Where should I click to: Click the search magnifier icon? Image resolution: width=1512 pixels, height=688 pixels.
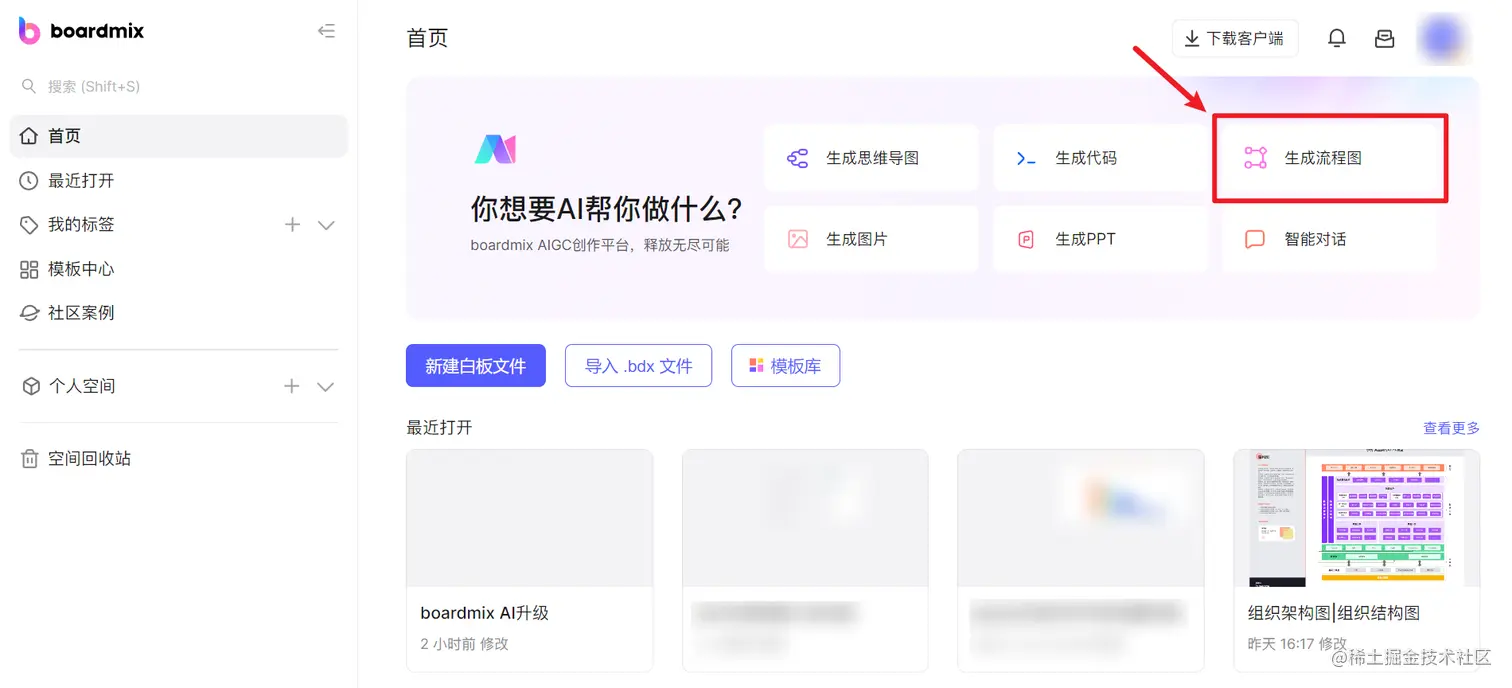coord(29,87)
